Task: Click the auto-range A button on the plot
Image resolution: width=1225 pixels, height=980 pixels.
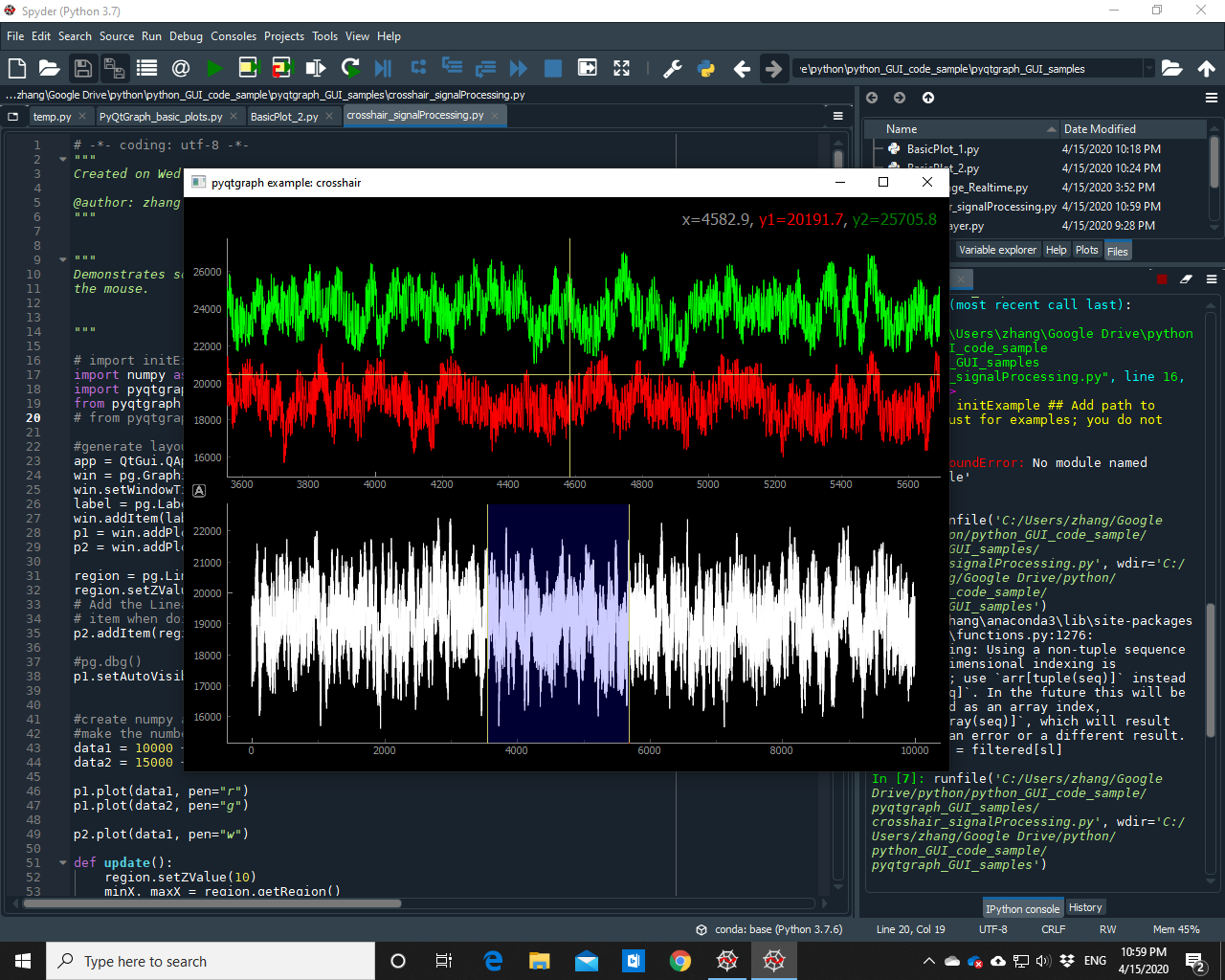Action: [199, 490]
